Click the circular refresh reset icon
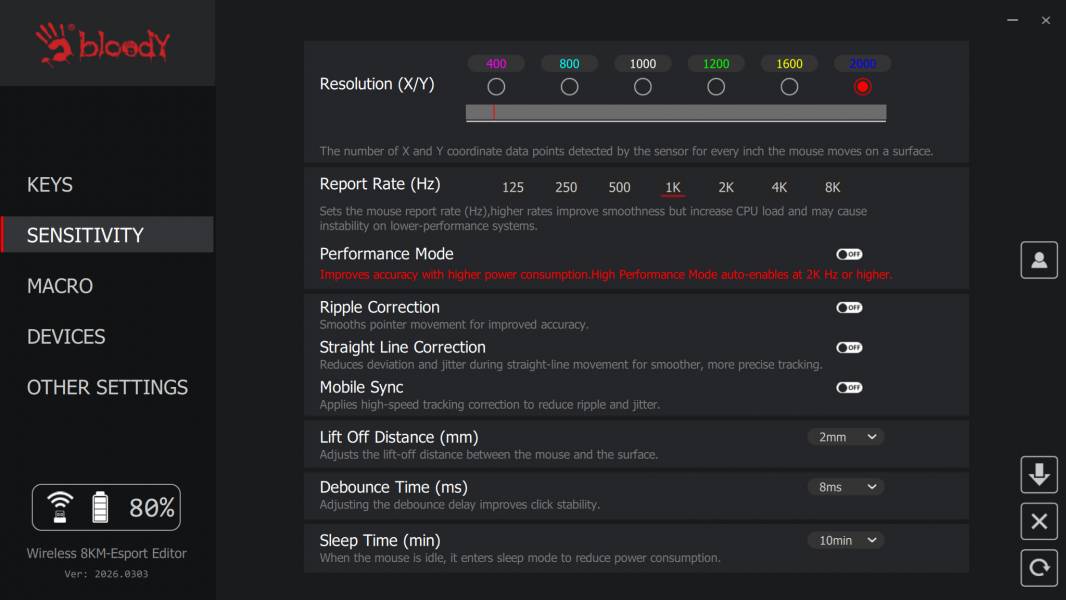The height and width of the screenshot is (600, 1066). (x=1038, y=567)
